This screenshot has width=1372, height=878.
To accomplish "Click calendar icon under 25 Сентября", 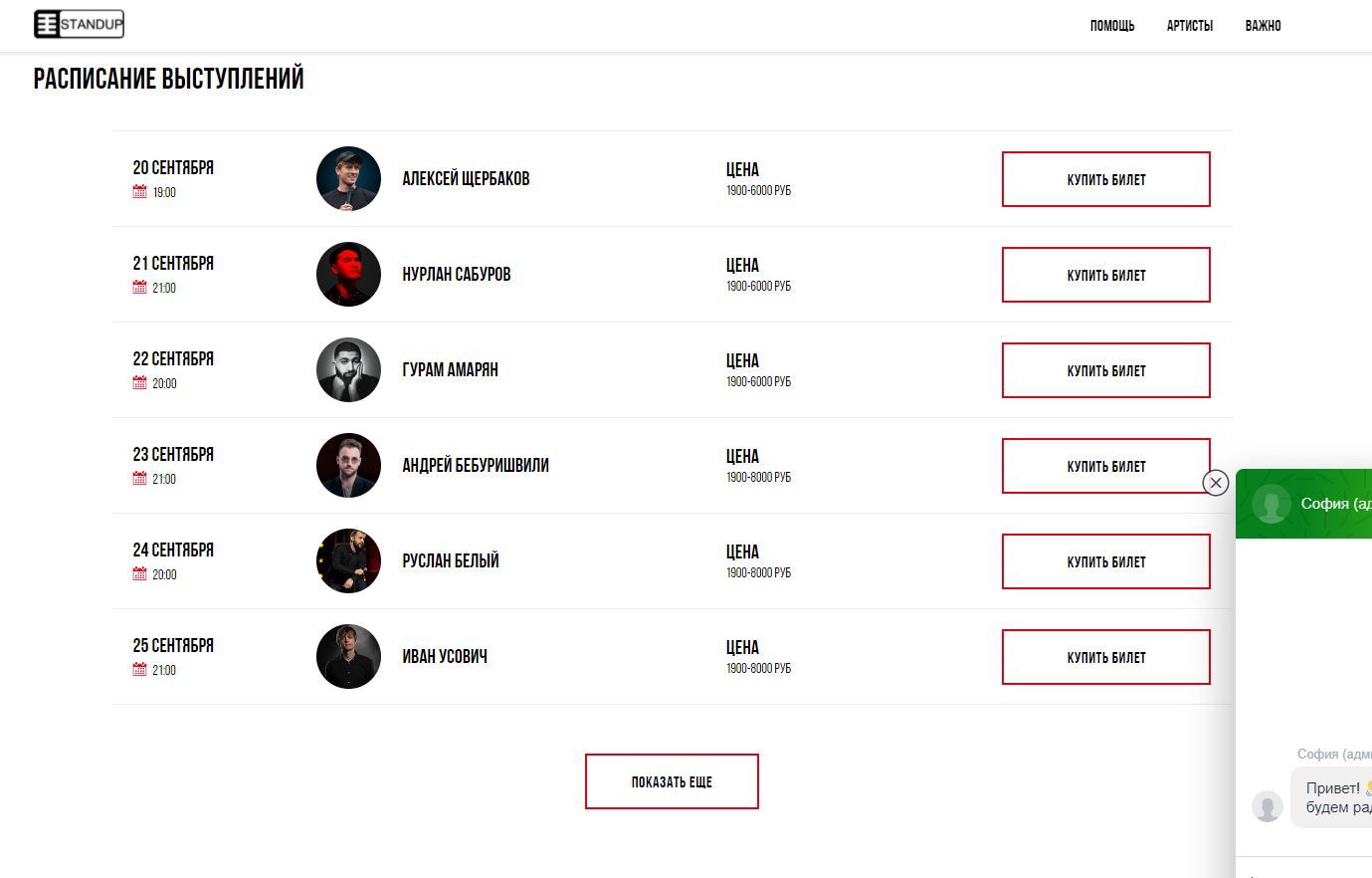I will pyautogui.click(x=139, y=669).
